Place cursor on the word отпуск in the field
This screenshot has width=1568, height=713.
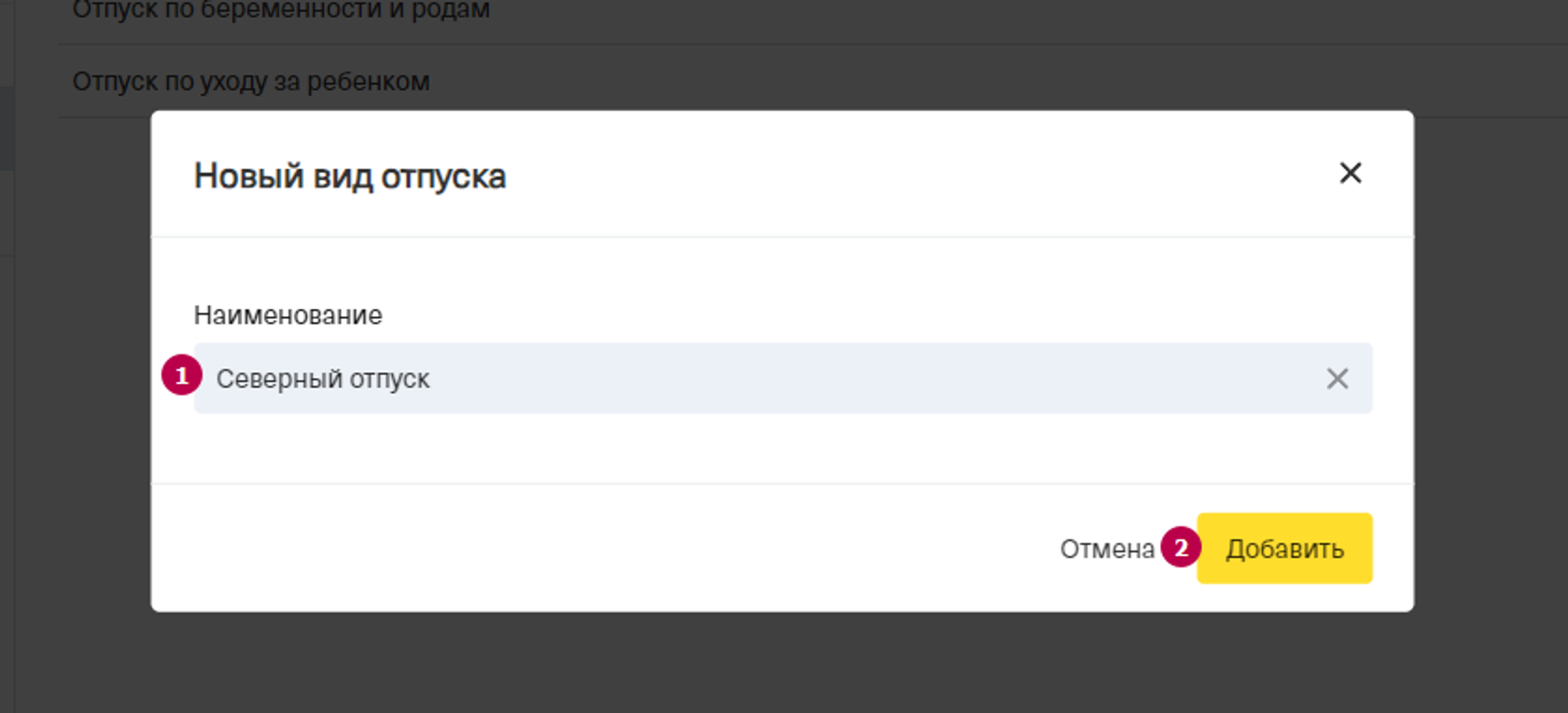pos(389,379)
